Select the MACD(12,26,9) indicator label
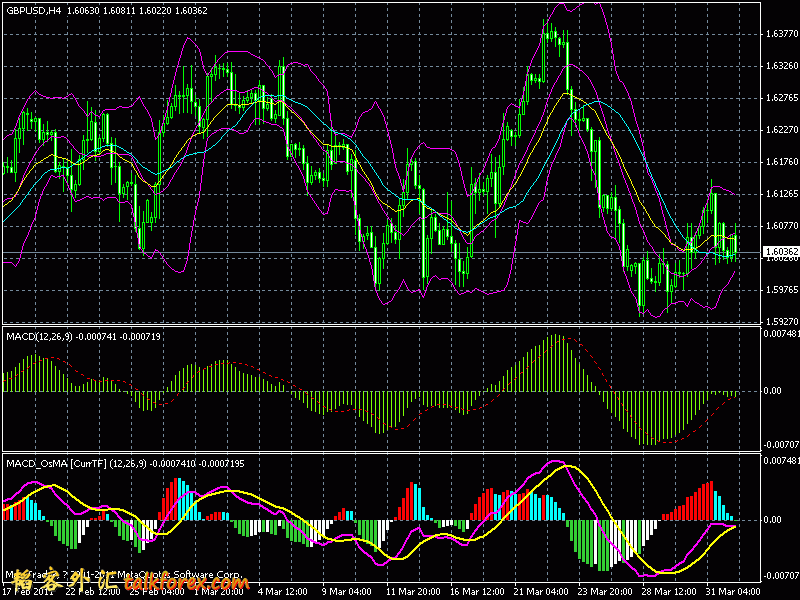The image size is (800, 600). coord(38,336)
